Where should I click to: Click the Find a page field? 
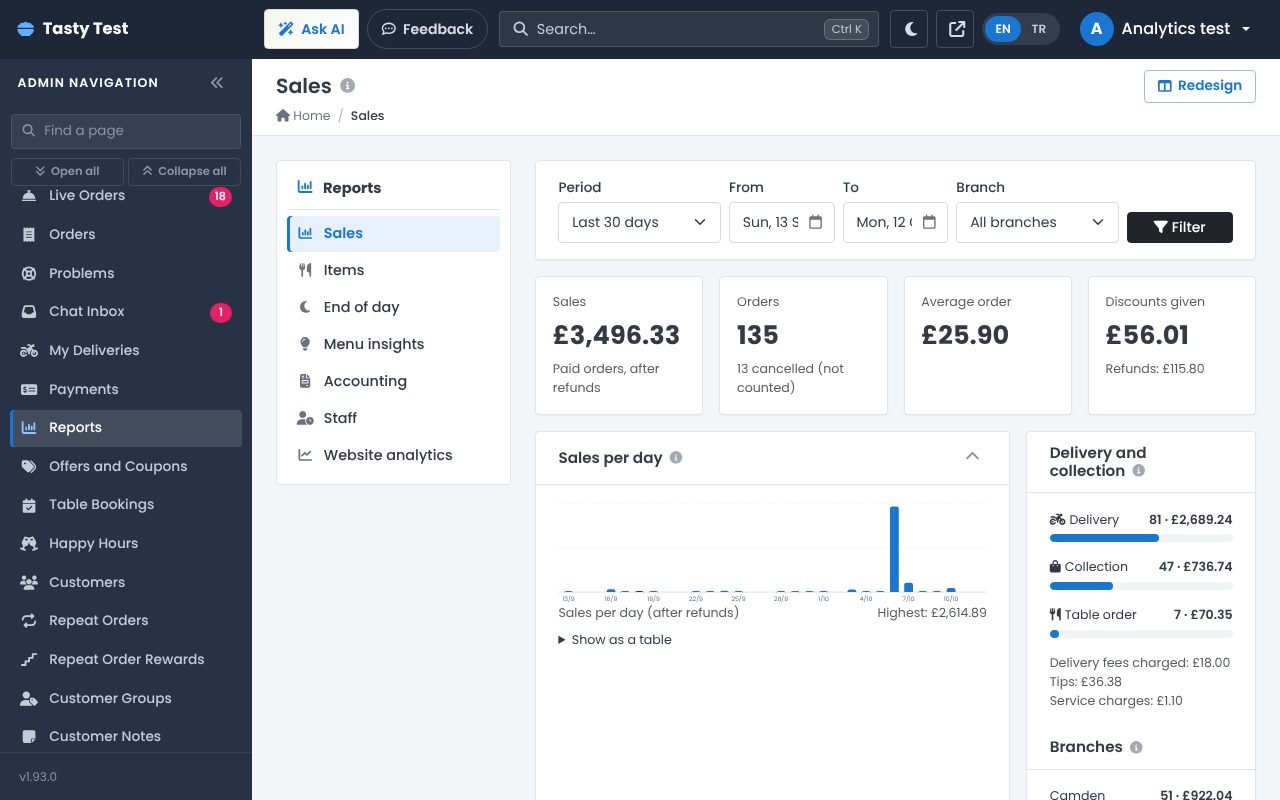(126, 131)
